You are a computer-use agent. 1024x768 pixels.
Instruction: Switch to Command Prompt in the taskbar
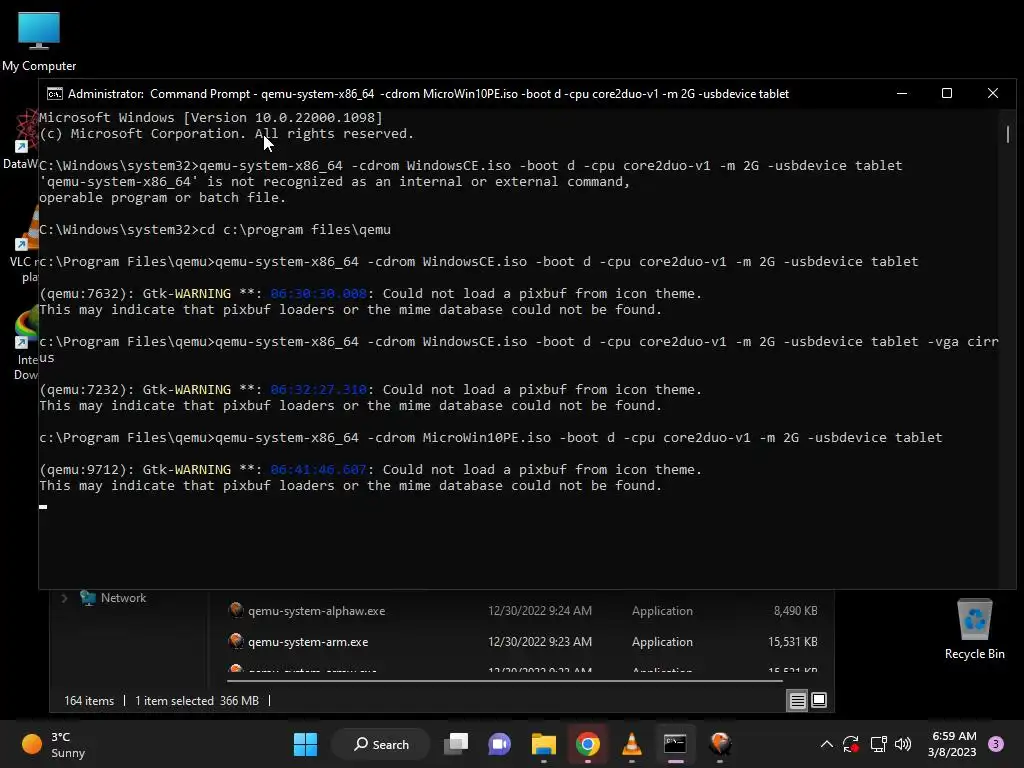click(675, 744)
